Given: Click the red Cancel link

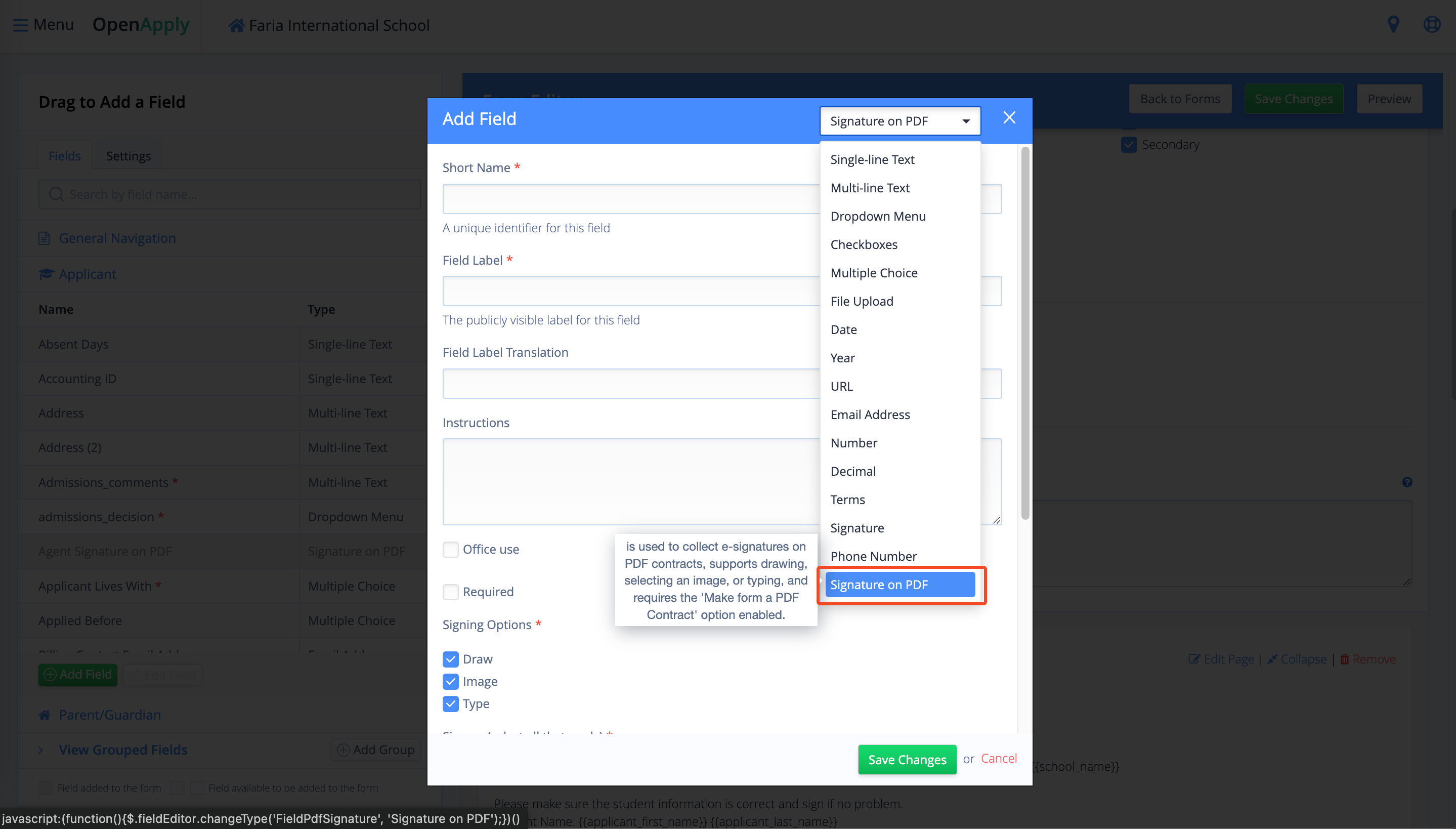Looking at the screenshot, I should 999,758.
